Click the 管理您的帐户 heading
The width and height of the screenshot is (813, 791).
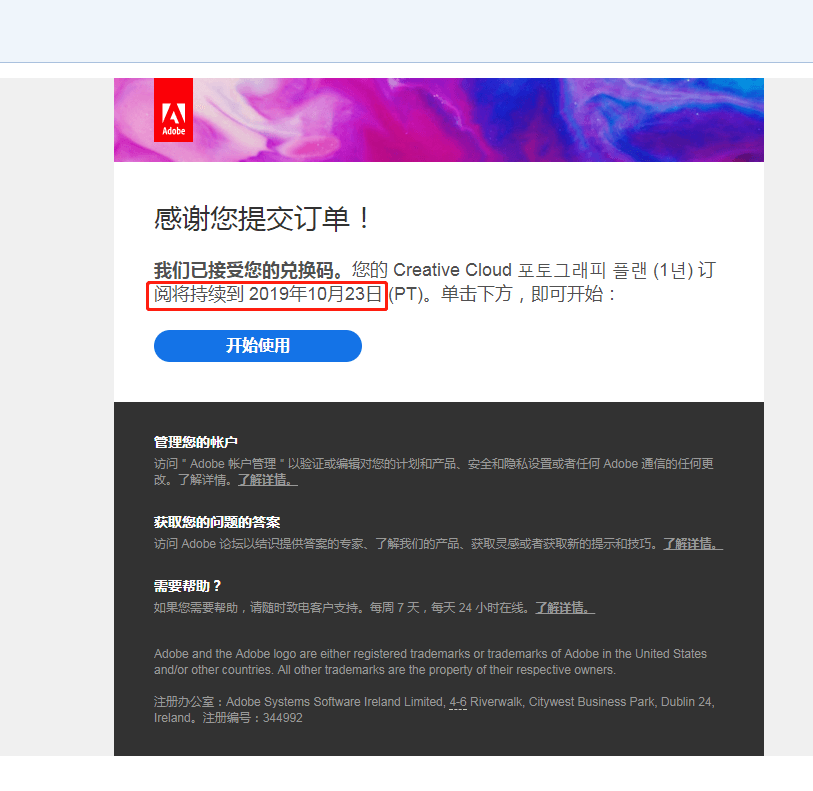195,442
